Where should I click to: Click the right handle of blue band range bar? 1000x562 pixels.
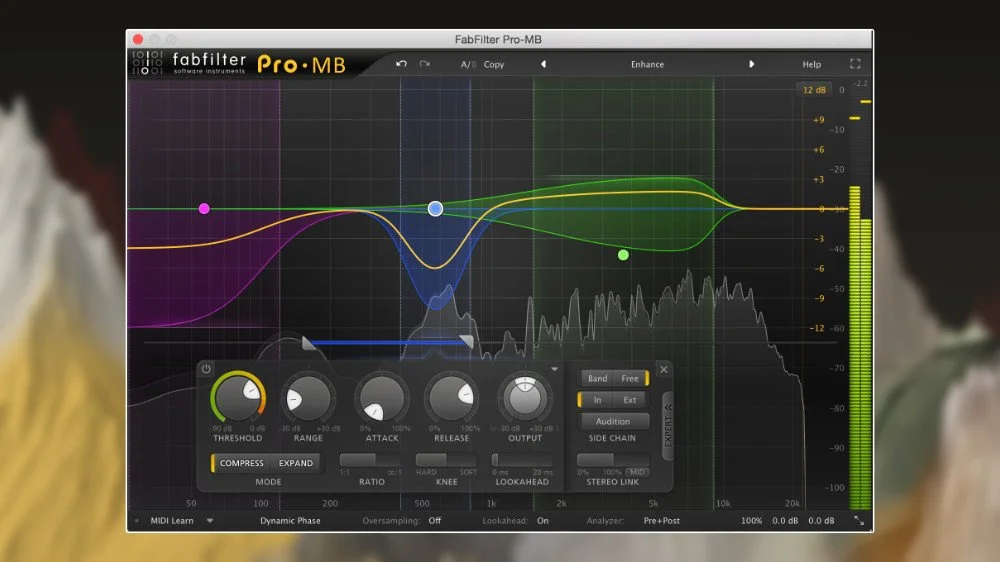[x=466, y=342]
